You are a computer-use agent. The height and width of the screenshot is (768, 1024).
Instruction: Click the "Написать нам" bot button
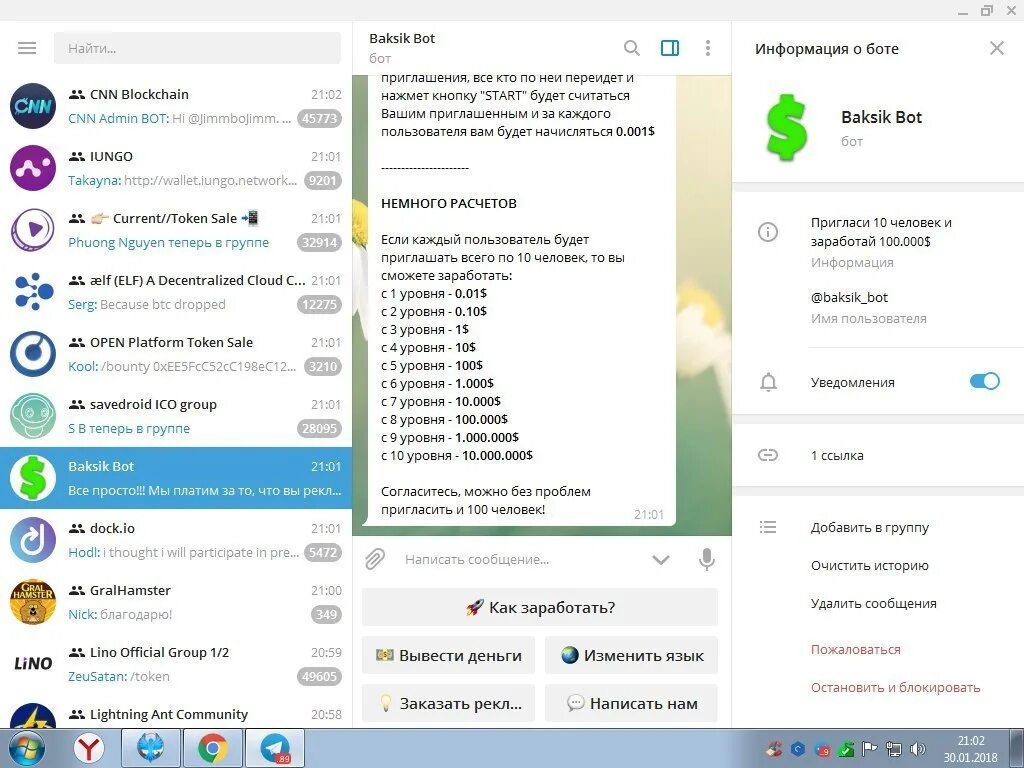(x=632, y=703)
